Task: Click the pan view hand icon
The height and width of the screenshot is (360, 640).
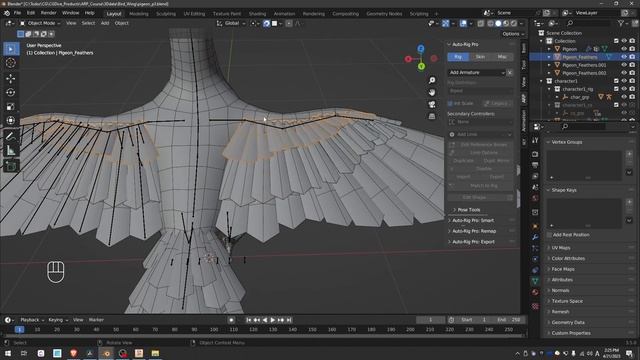Action: 432,92
